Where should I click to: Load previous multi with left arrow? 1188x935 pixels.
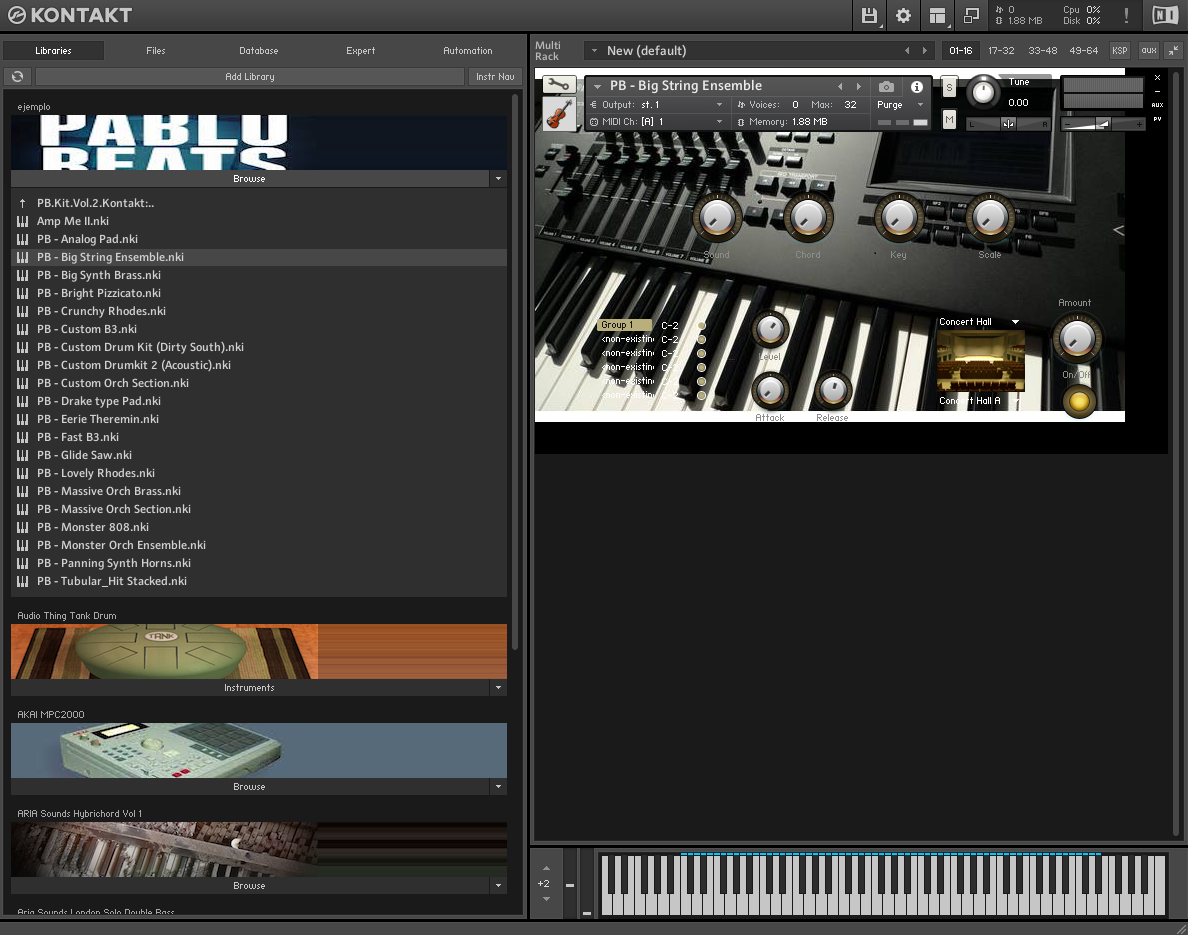click(907, 51)
